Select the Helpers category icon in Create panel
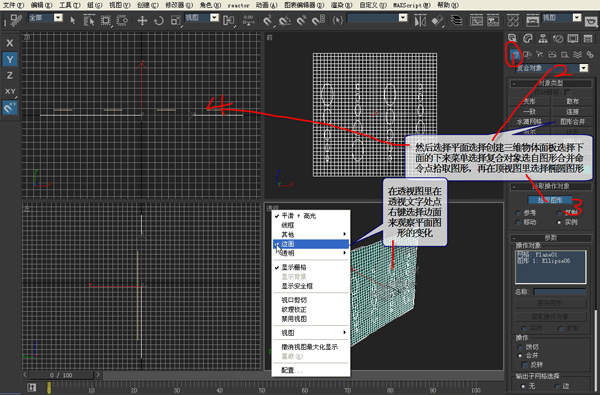The height and width of the screenshot is (395, 600). (x=565, y=55)
